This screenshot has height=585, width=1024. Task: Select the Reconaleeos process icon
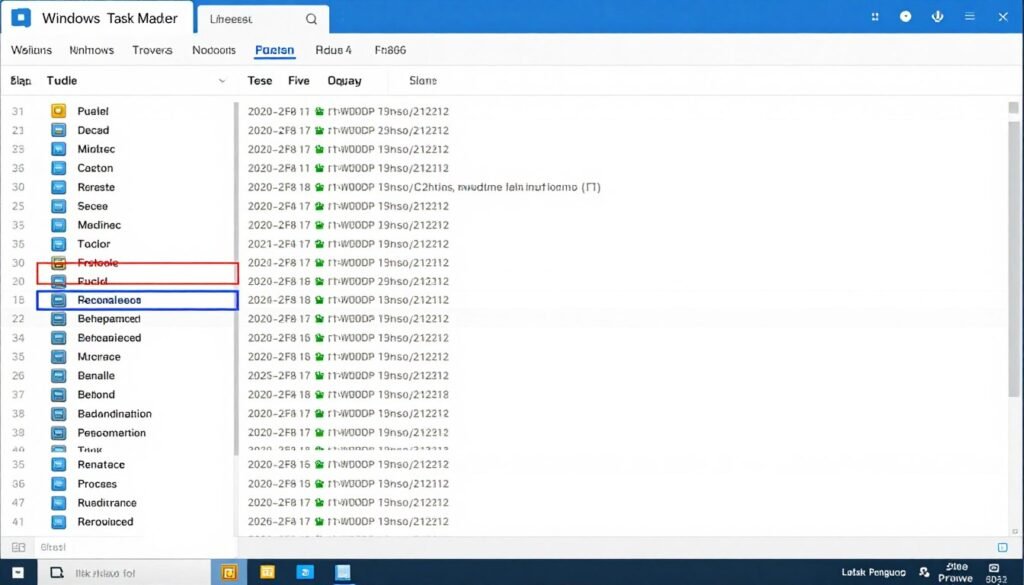[58, 300]
